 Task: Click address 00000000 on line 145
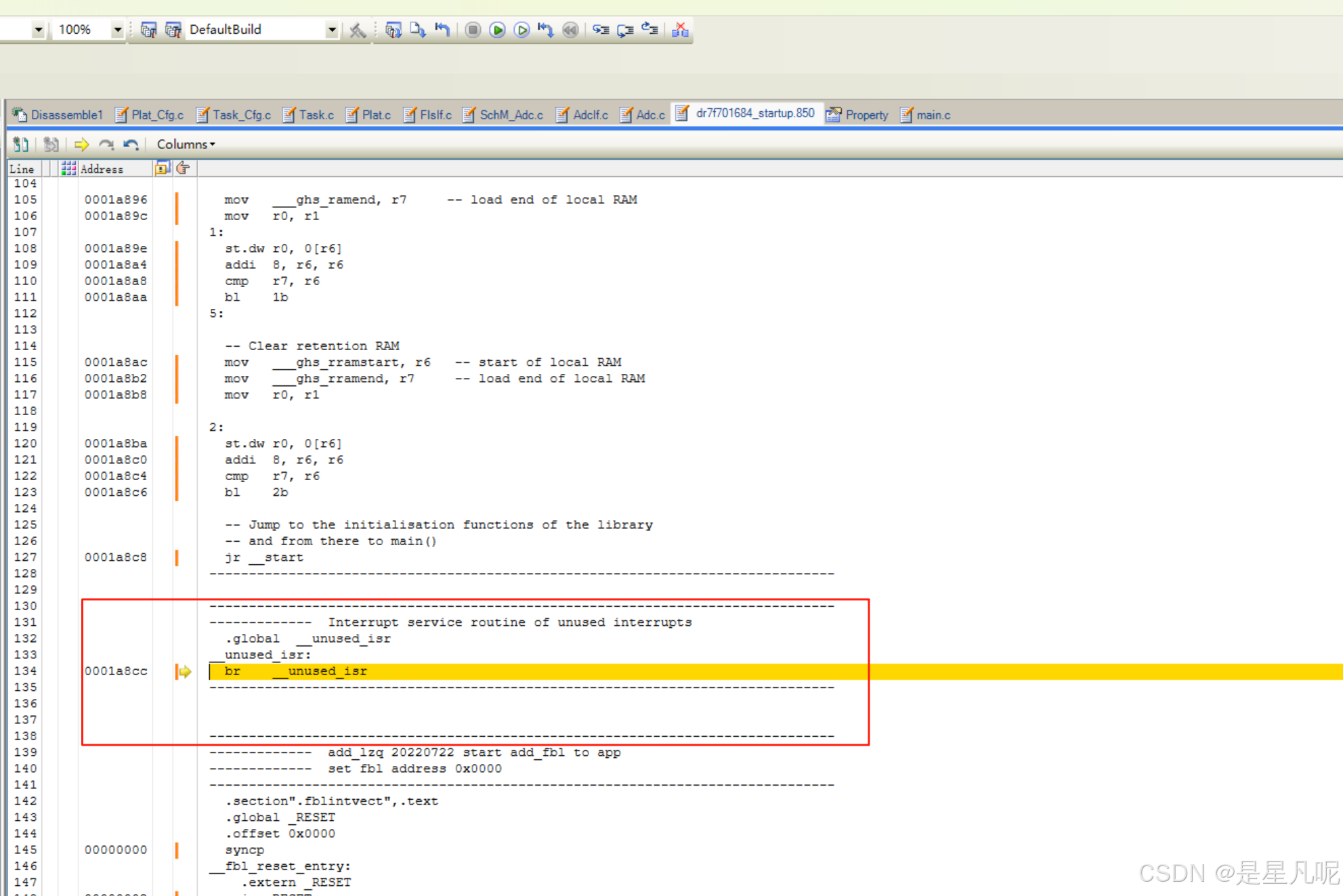point(115,850)
